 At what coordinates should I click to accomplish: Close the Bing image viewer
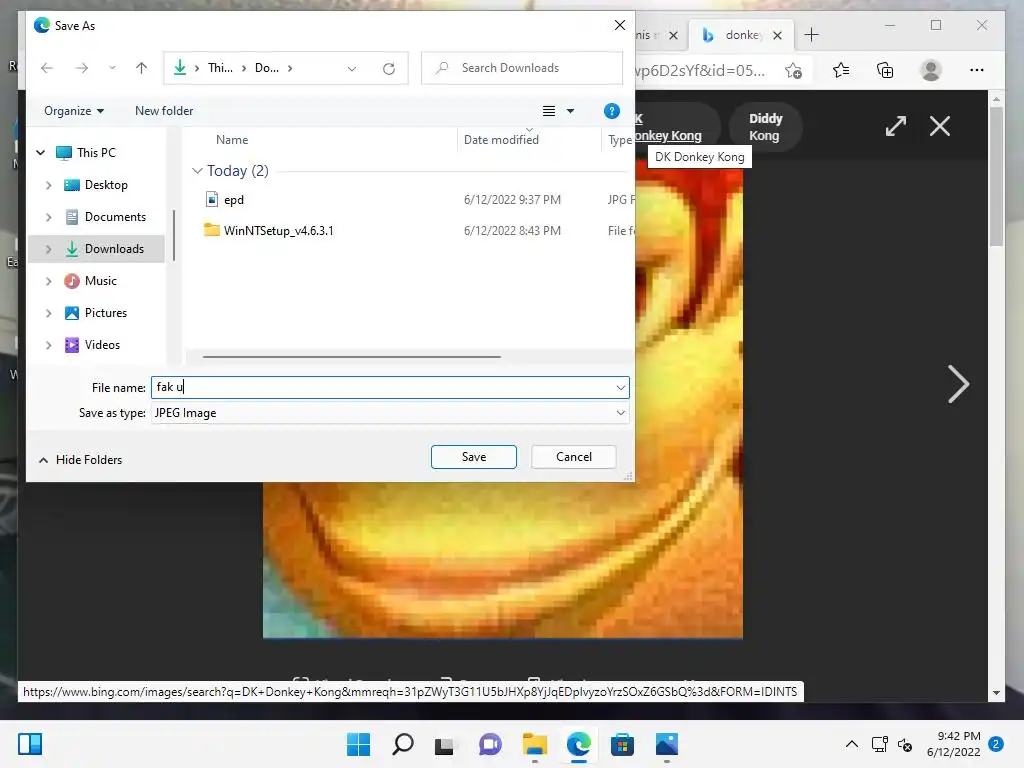click(x=940, y=126)
